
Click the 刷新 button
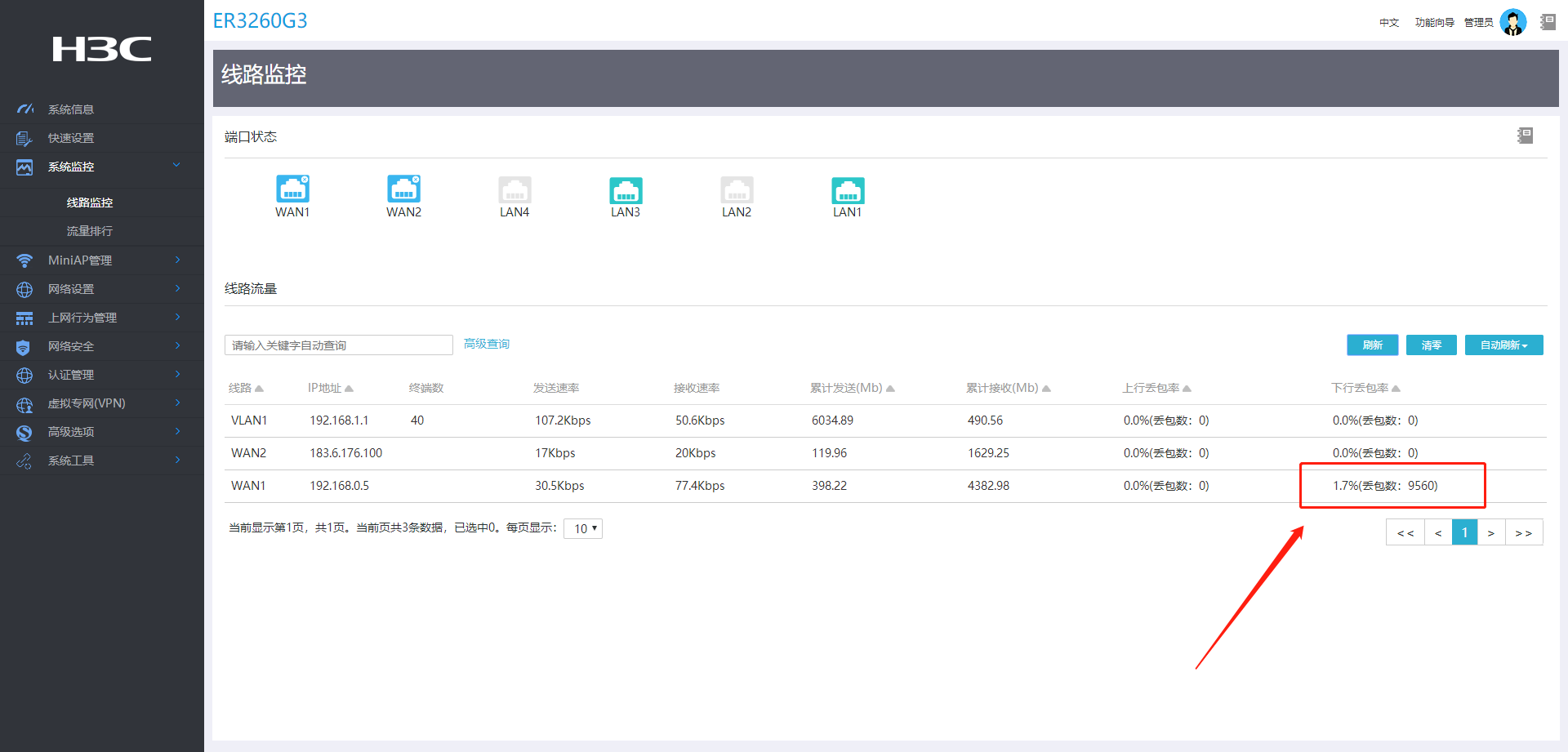point(1373,345)
